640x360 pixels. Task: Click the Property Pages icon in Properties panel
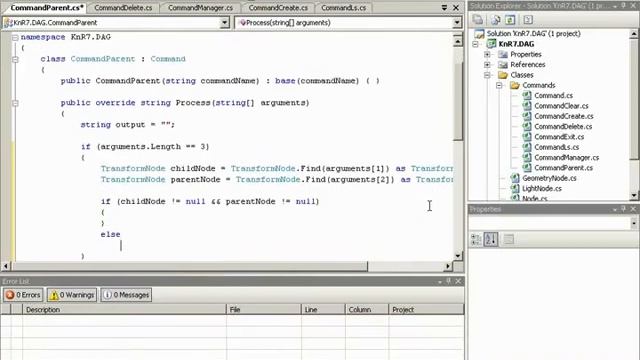509,239
